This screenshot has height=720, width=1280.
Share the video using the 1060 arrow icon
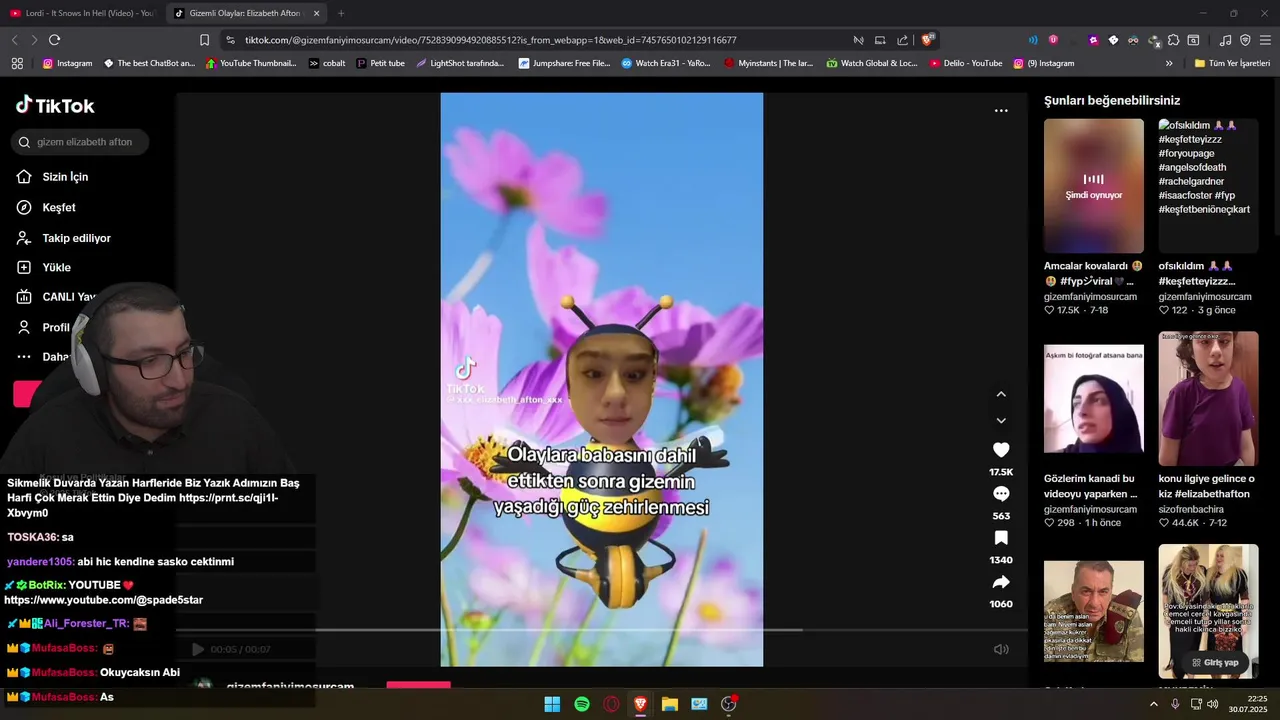tap(1001, 582)
